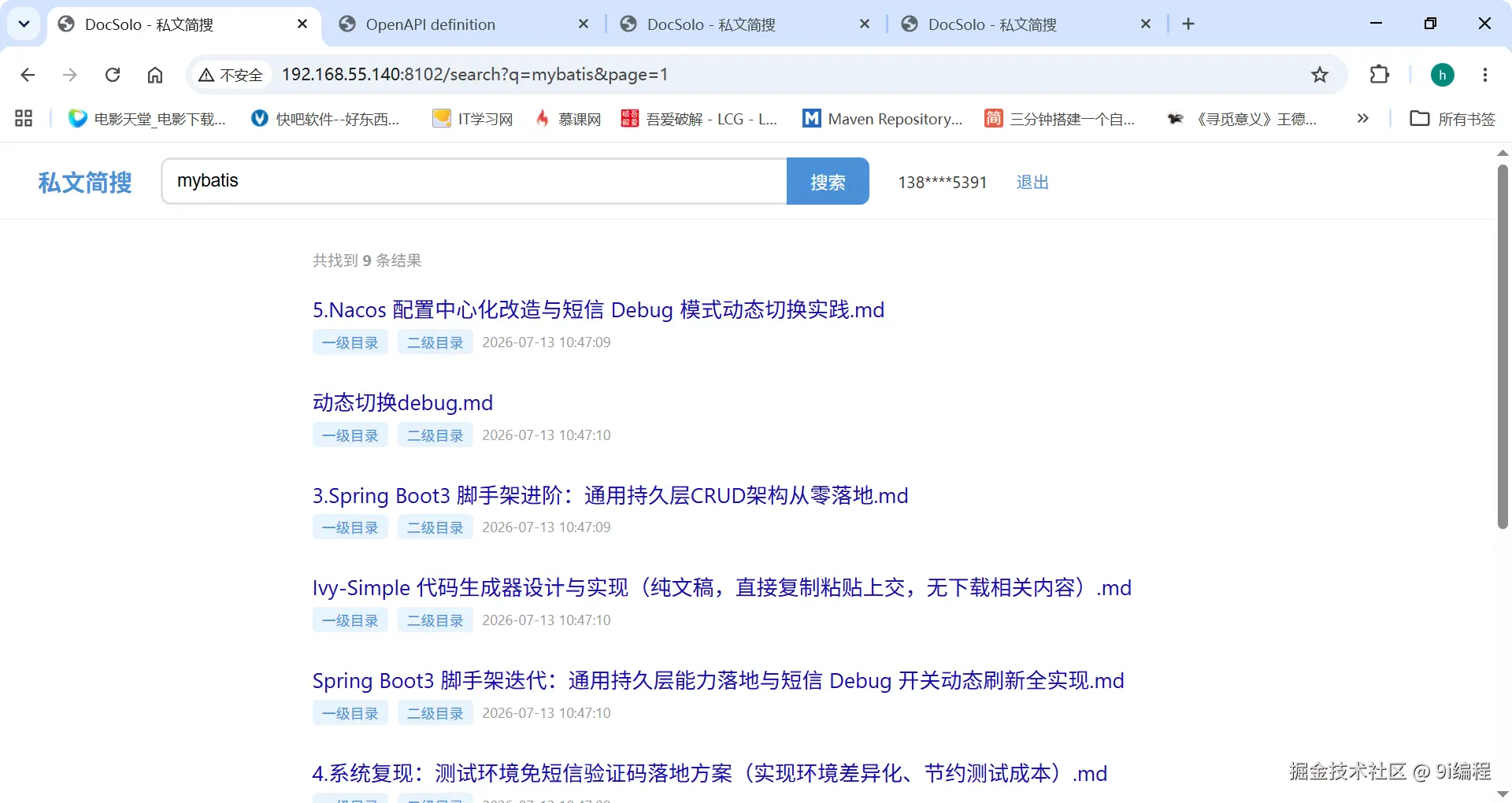This screenshot has height=803, width=1512.
Task: Reload the current page
Action: click(x=113, y=75)
